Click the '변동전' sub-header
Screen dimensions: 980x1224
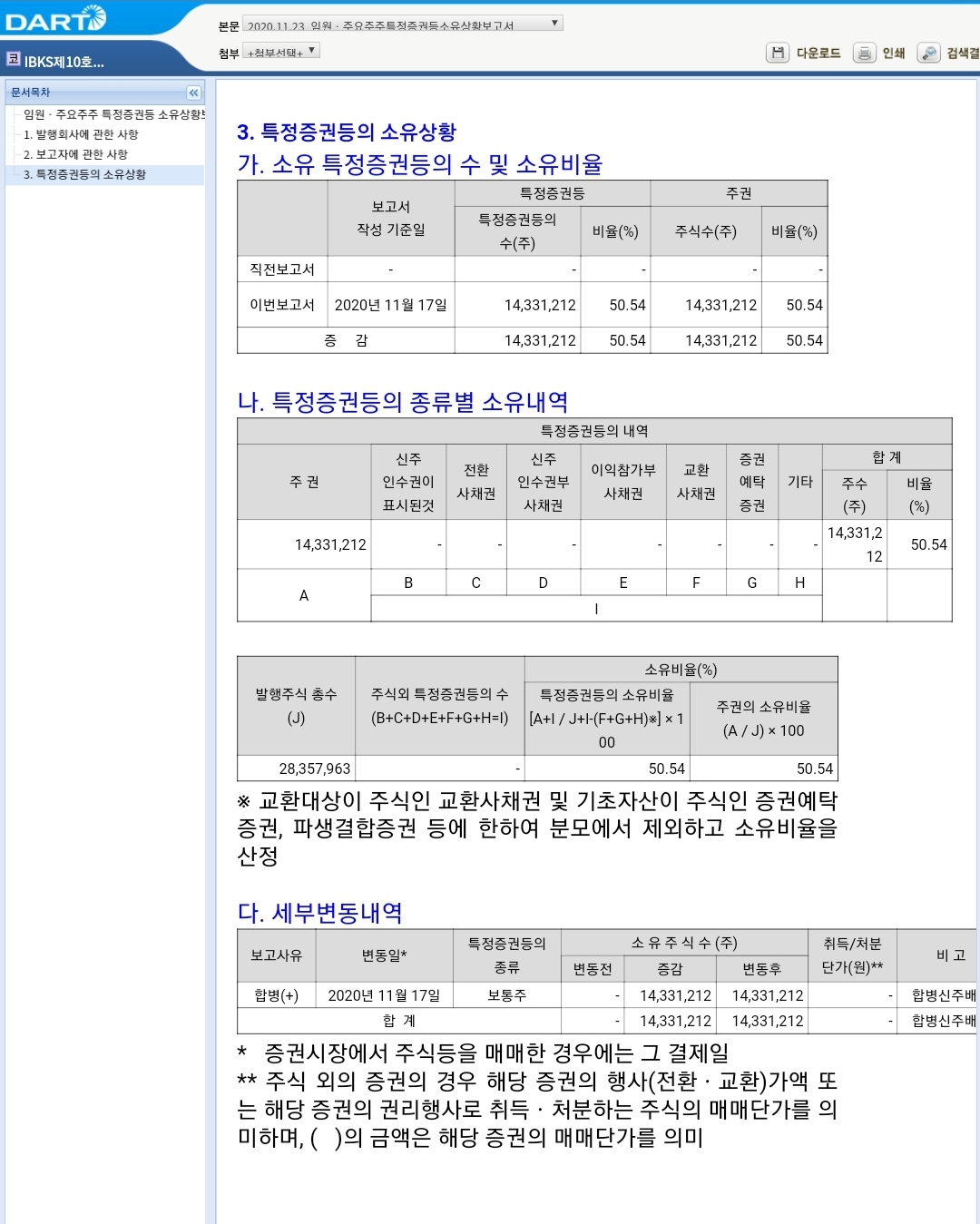point(593,969)
